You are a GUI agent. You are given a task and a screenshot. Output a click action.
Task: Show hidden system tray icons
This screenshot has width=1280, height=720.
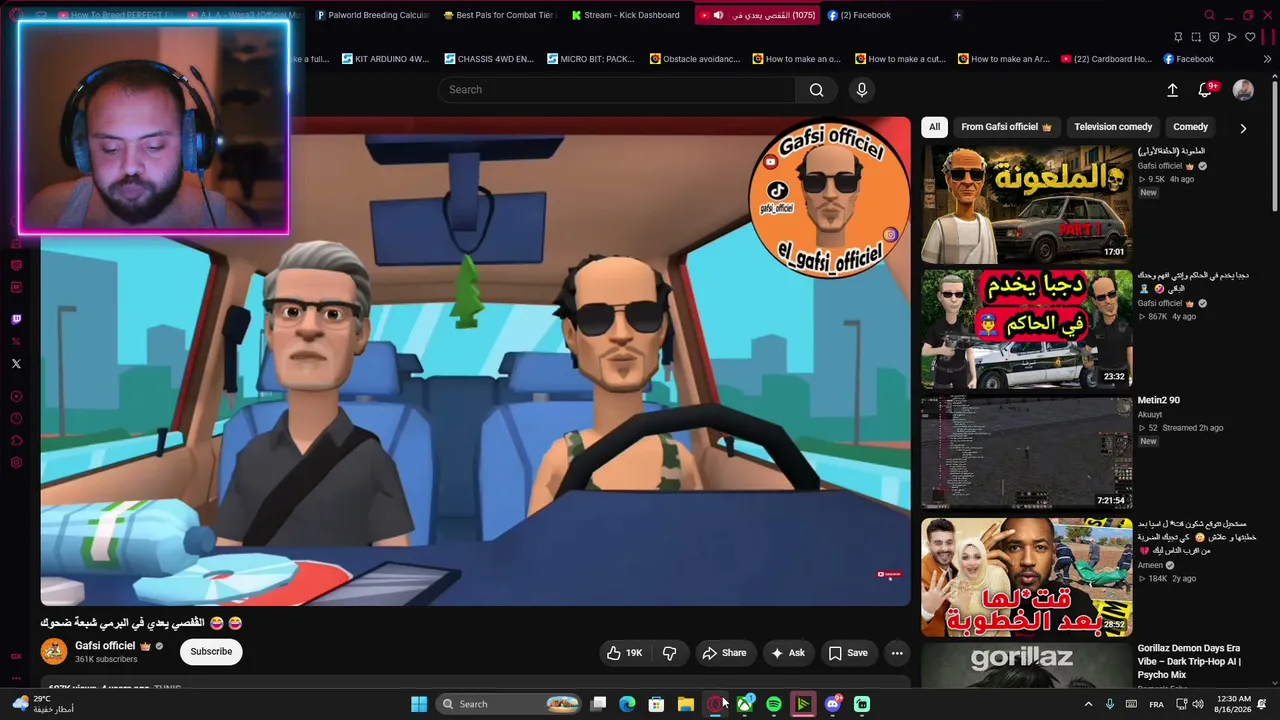coord(1088,704)
